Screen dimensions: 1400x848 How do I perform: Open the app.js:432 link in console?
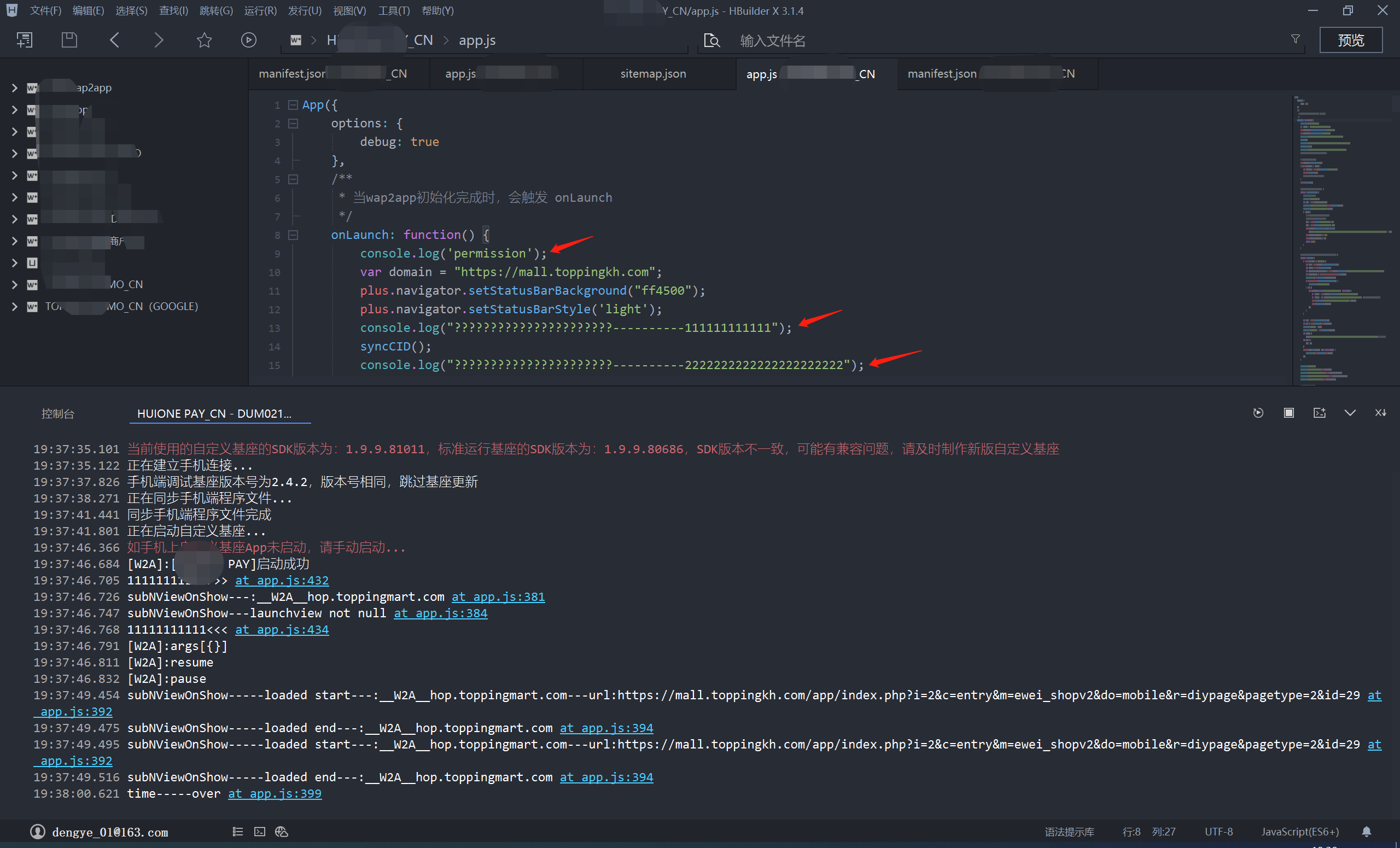click(x=282, y=581)
